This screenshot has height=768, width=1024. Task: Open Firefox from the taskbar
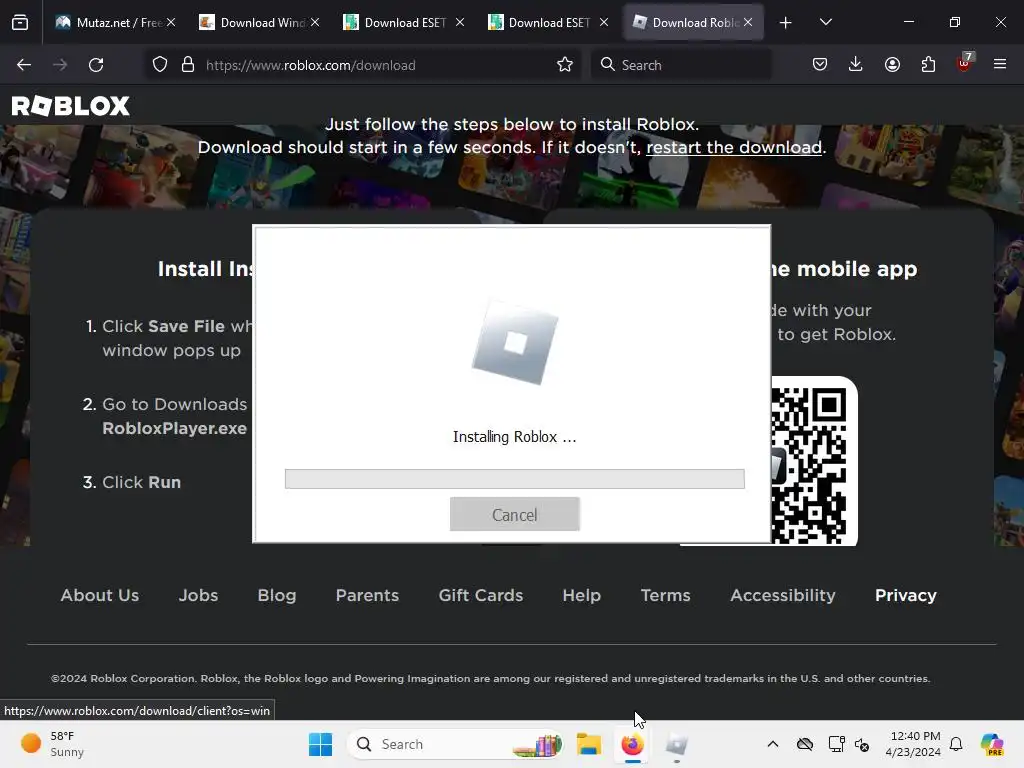[632, 744]
